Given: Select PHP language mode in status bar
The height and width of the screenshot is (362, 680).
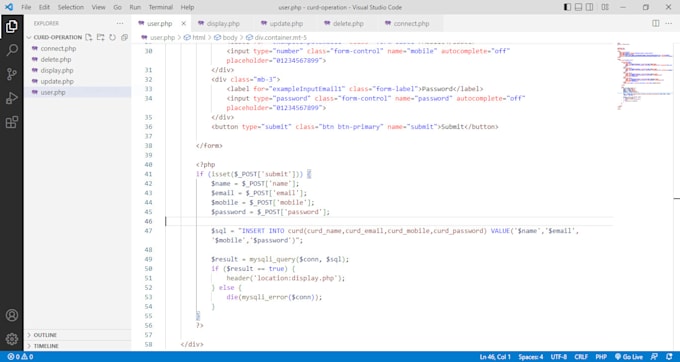Looking at the screenshot, I should [x=601, y=357].
